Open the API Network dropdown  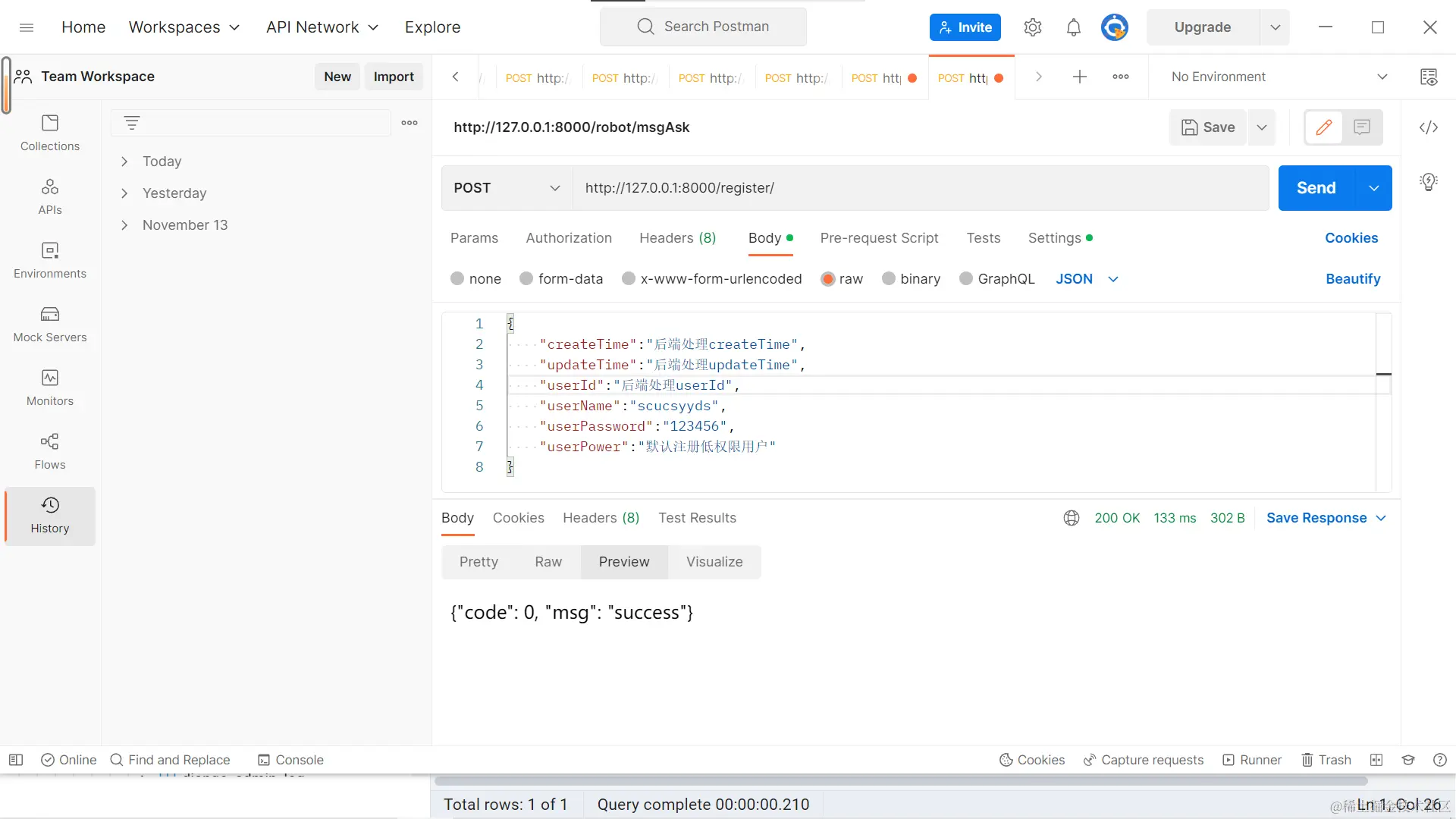click(322, 27)
